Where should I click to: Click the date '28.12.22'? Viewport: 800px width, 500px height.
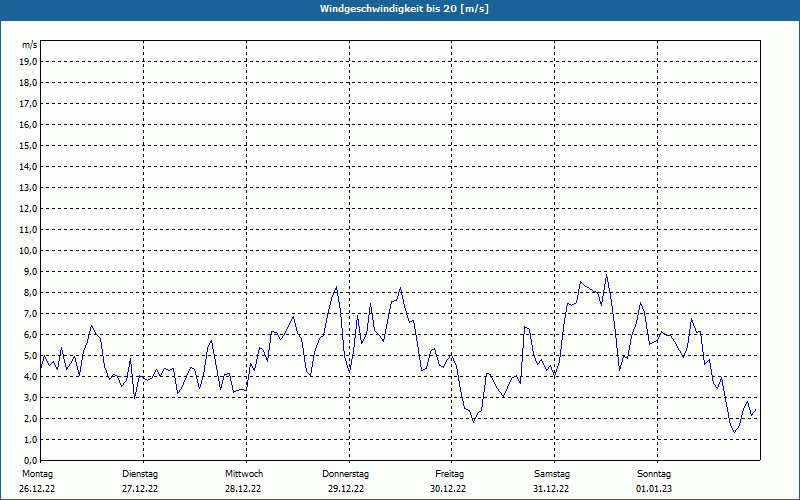coord(243,489)
